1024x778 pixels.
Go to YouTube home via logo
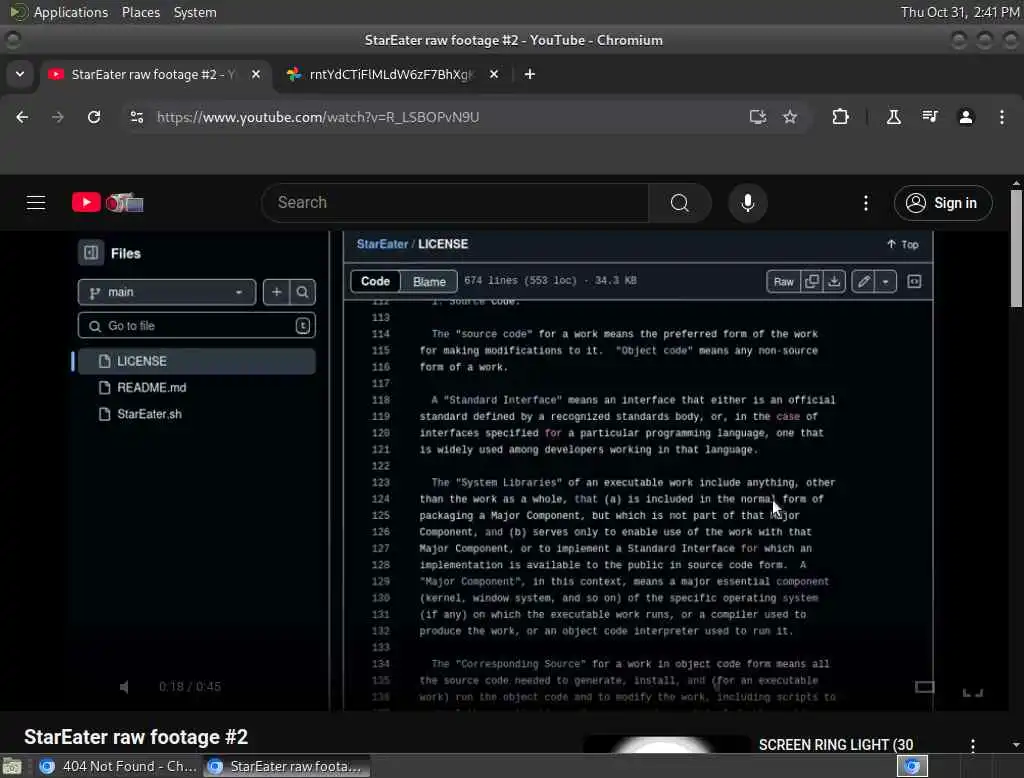pos(108,203)
